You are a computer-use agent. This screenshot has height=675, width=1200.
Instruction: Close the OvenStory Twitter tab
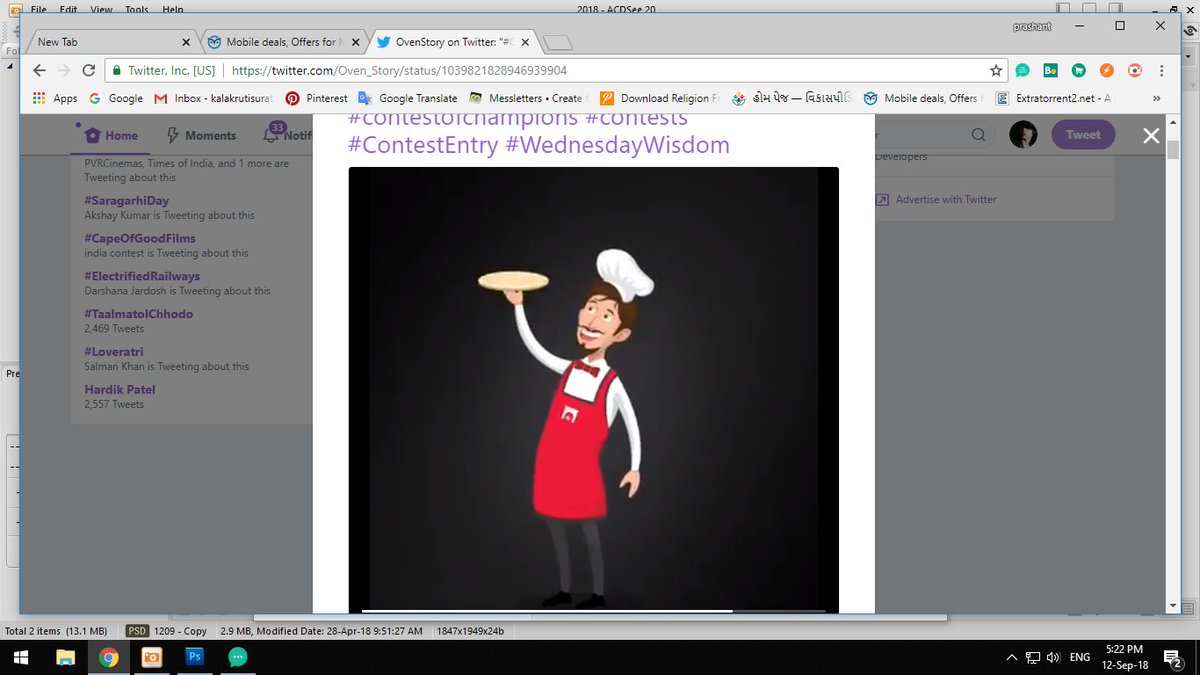coord(526,42)
